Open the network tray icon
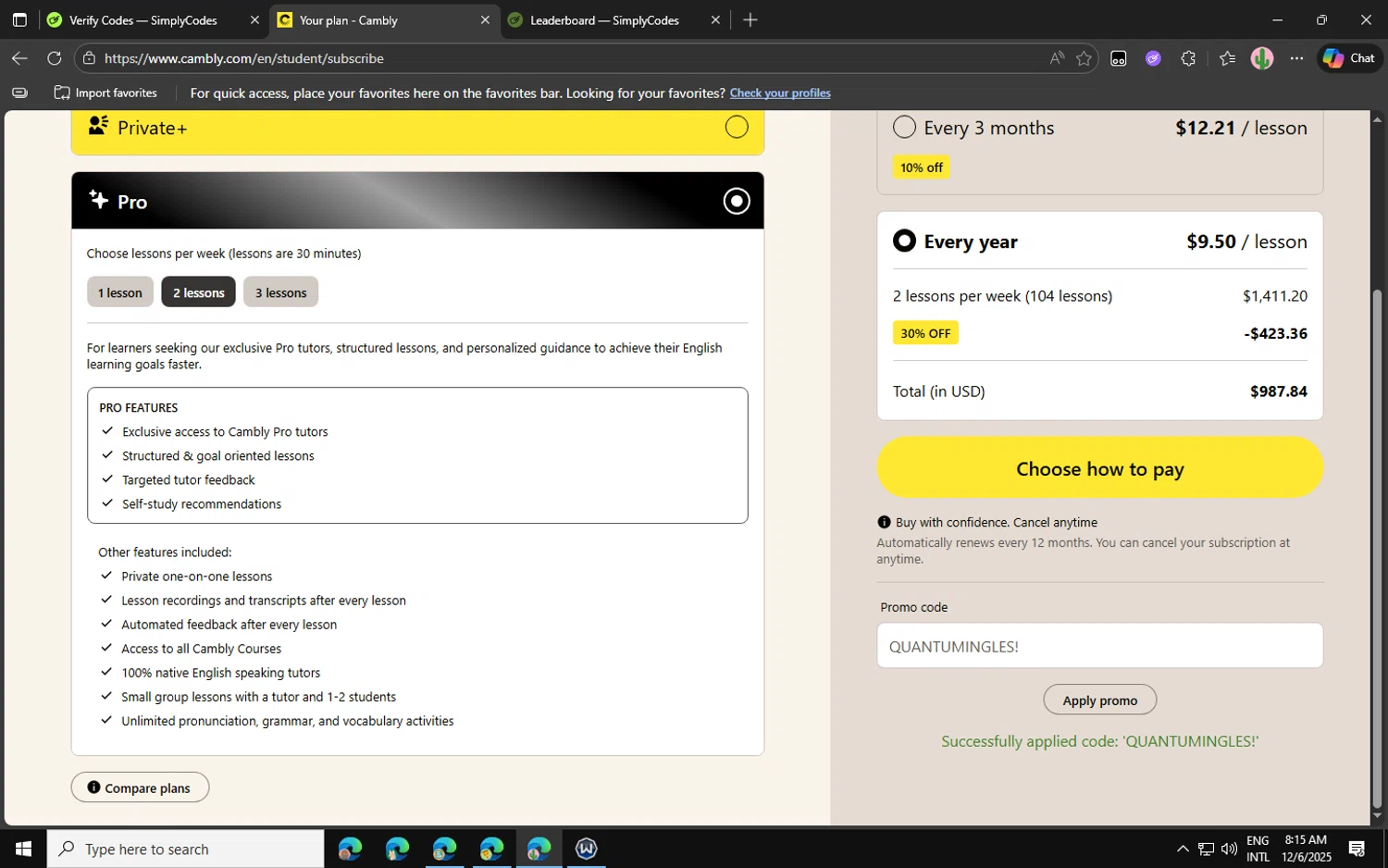Image resolution: width=1388 pixels, height=868 pixels. pyautogui.click(x=1206, y=849)
